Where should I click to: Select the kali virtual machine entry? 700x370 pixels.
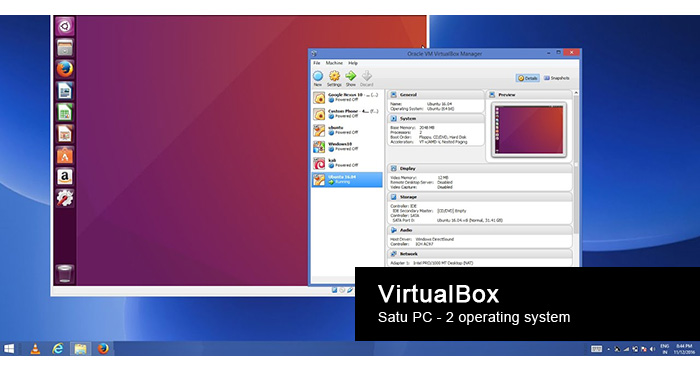click(347, 163)
